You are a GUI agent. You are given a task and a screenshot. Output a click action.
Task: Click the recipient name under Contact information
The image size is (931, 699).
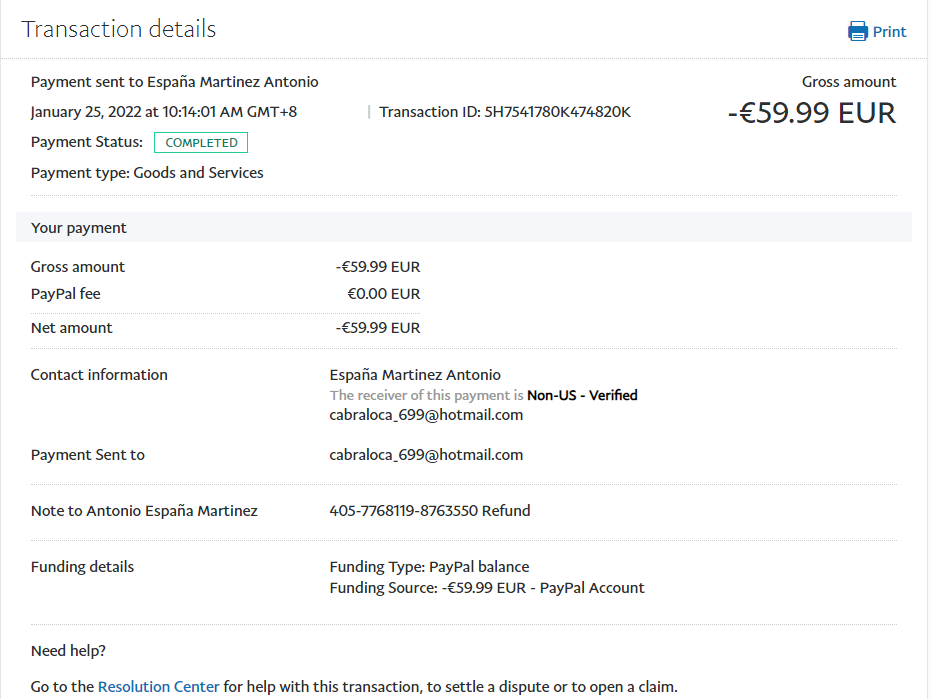(x=415, y=375)
